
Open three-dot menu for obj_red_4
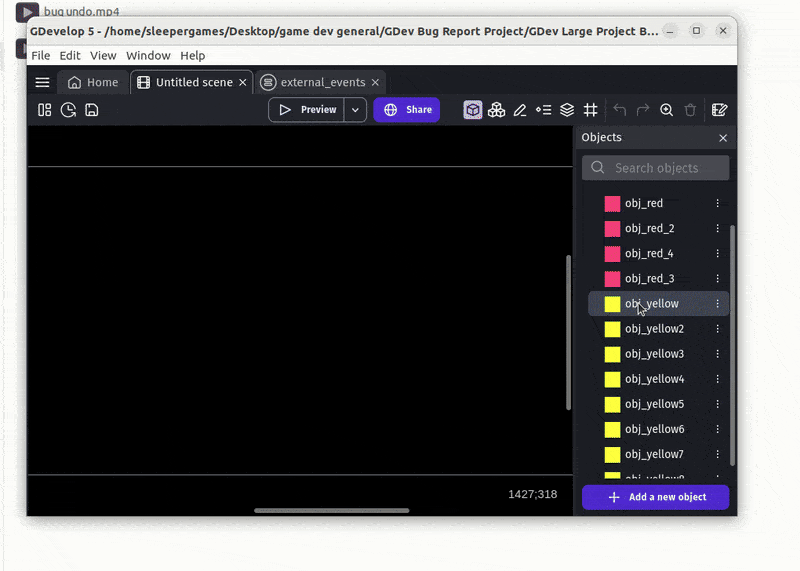pyautogui.click(x=717, y=253)
